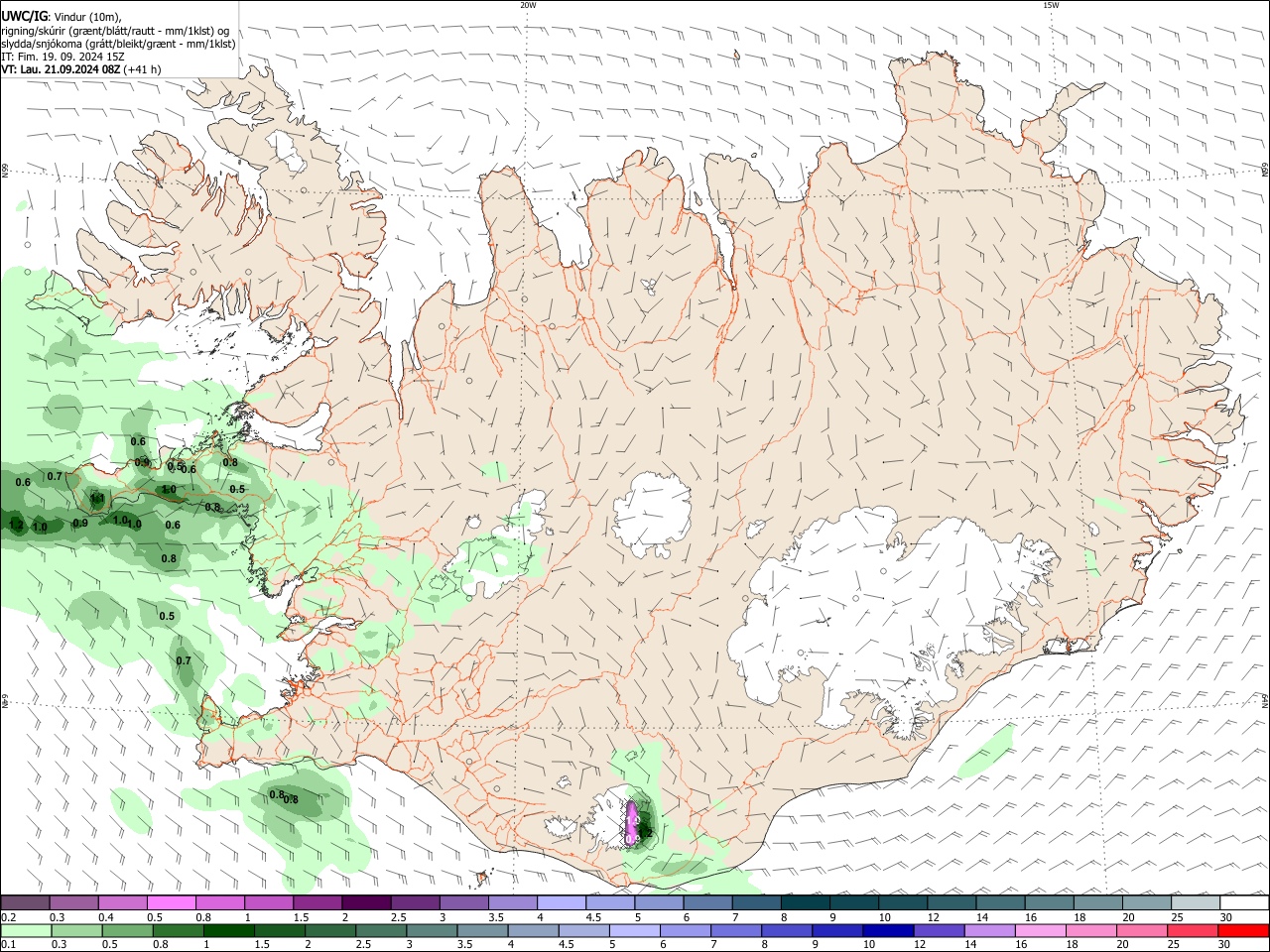
Task: Click the 20W longitude label at top edge
Action: pyautogui.click(x=528, y=5)
